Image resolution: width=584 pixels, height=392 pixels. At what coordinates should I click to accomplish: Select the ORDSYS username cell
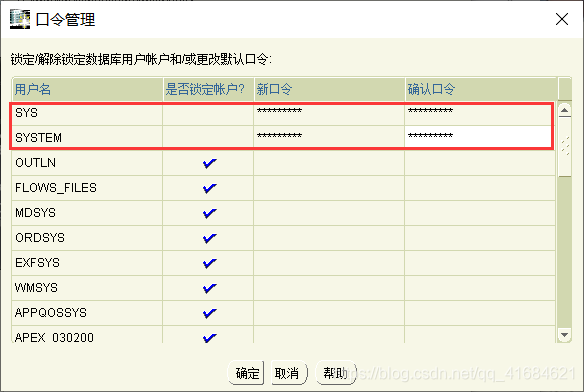(87, 238)
